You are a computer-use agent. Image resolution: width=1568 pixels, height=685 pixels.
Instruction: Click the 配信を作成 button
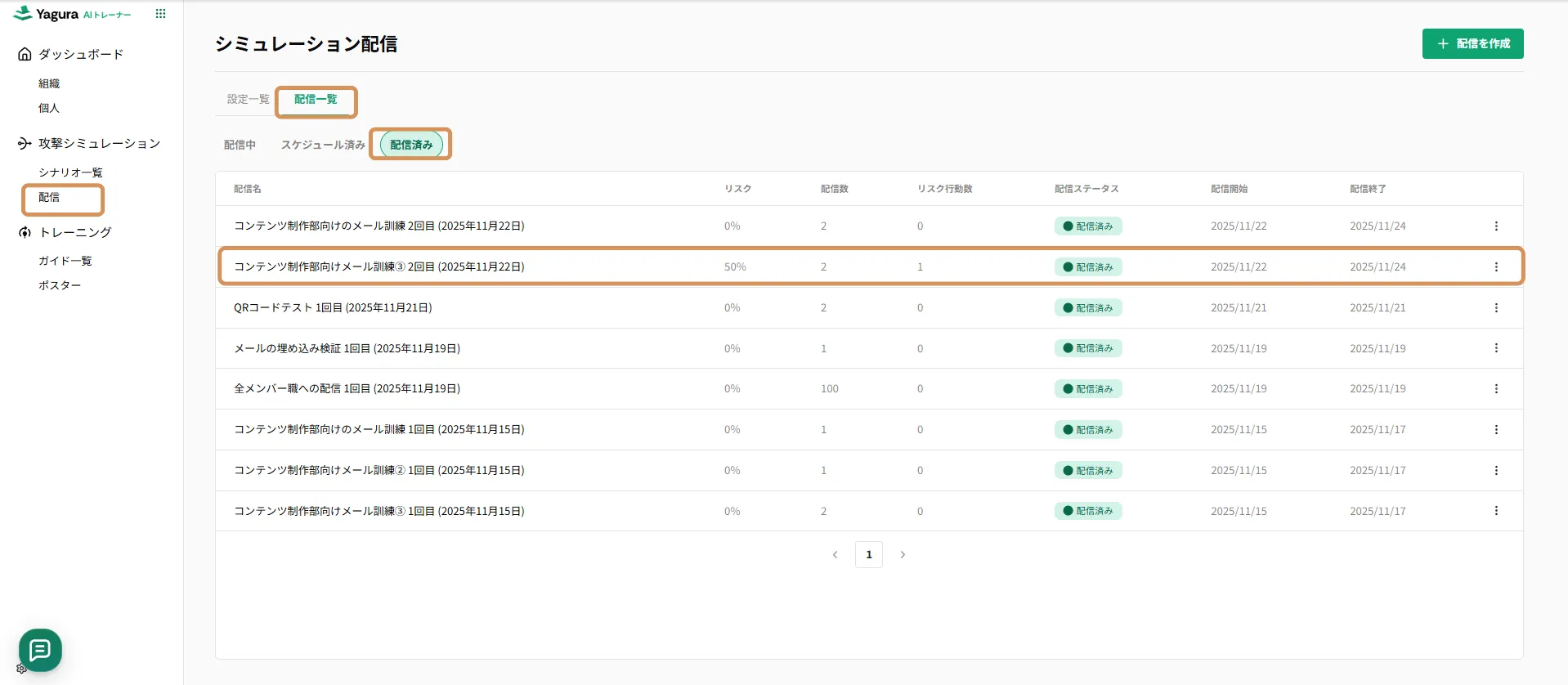pyautogui.click(x=1472, y=43)
